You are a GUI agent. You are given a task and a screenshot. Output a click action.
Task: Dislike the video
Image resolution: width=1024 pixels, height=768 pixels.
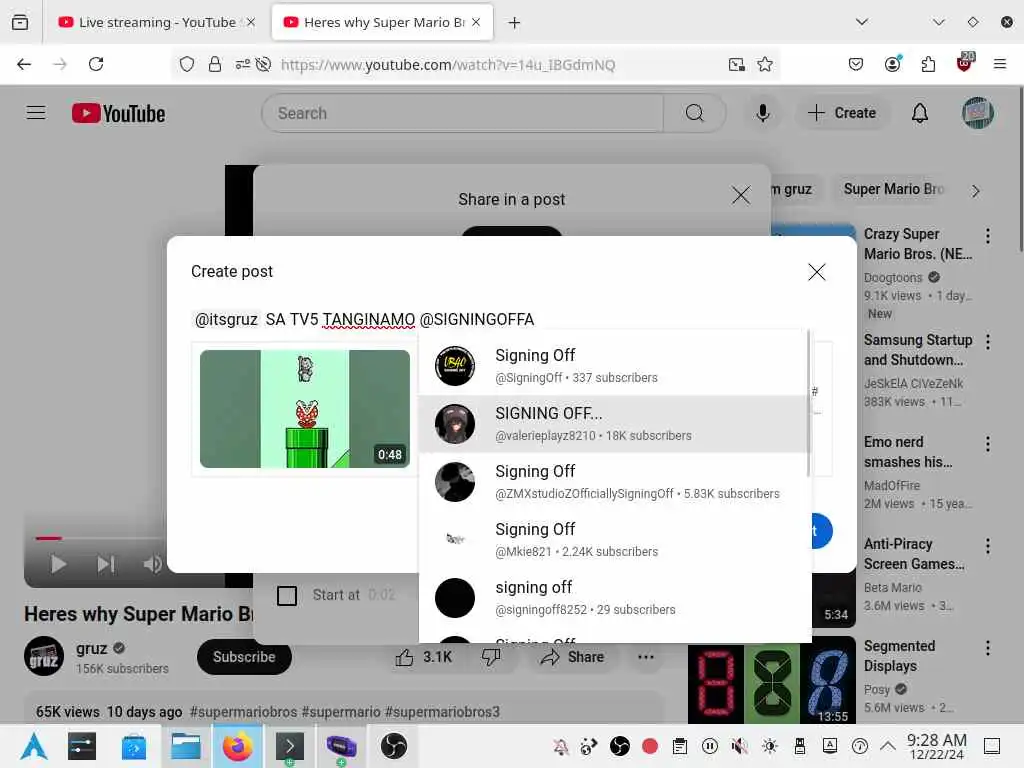click(x=491, y=657)
